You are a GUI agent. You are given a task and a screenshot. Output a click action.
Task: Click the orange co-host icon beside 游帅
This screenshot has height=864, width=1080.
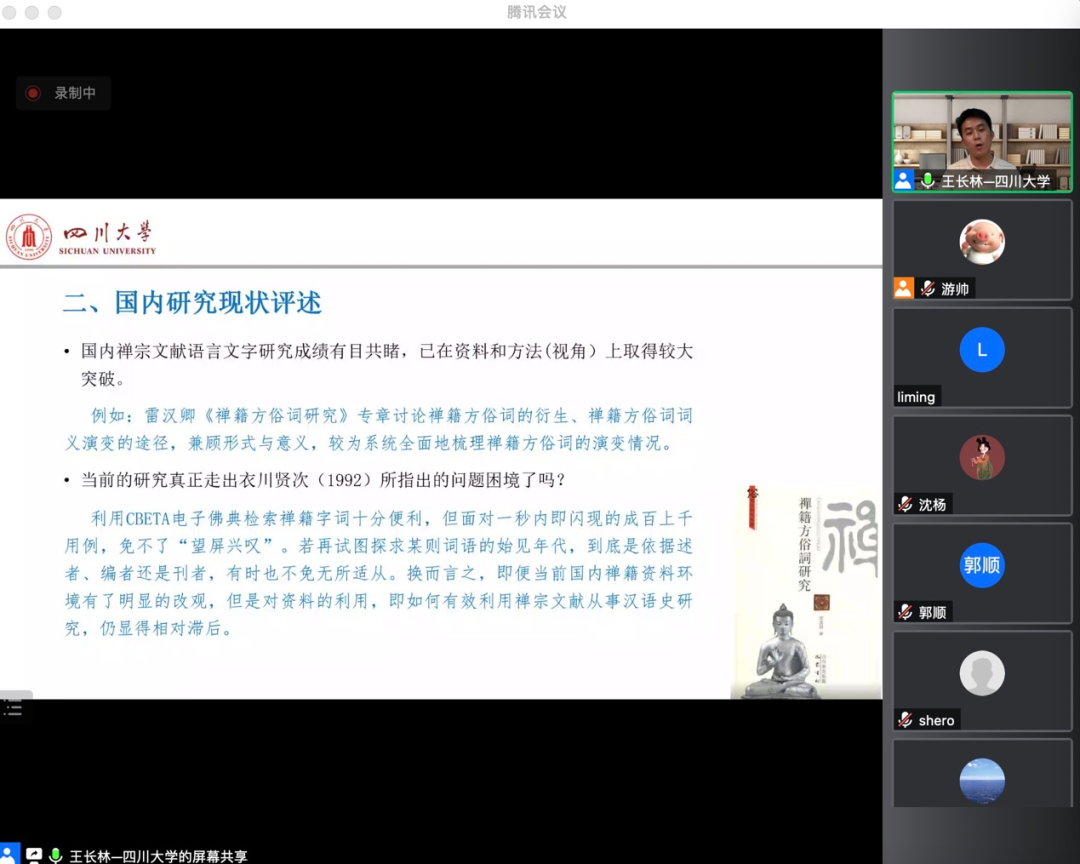[904, 289]
